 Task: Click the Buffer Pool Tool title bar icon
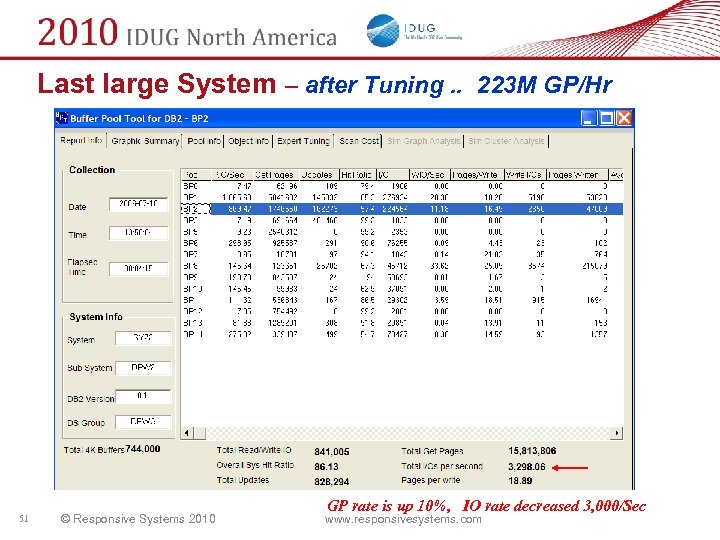point(62,118)
